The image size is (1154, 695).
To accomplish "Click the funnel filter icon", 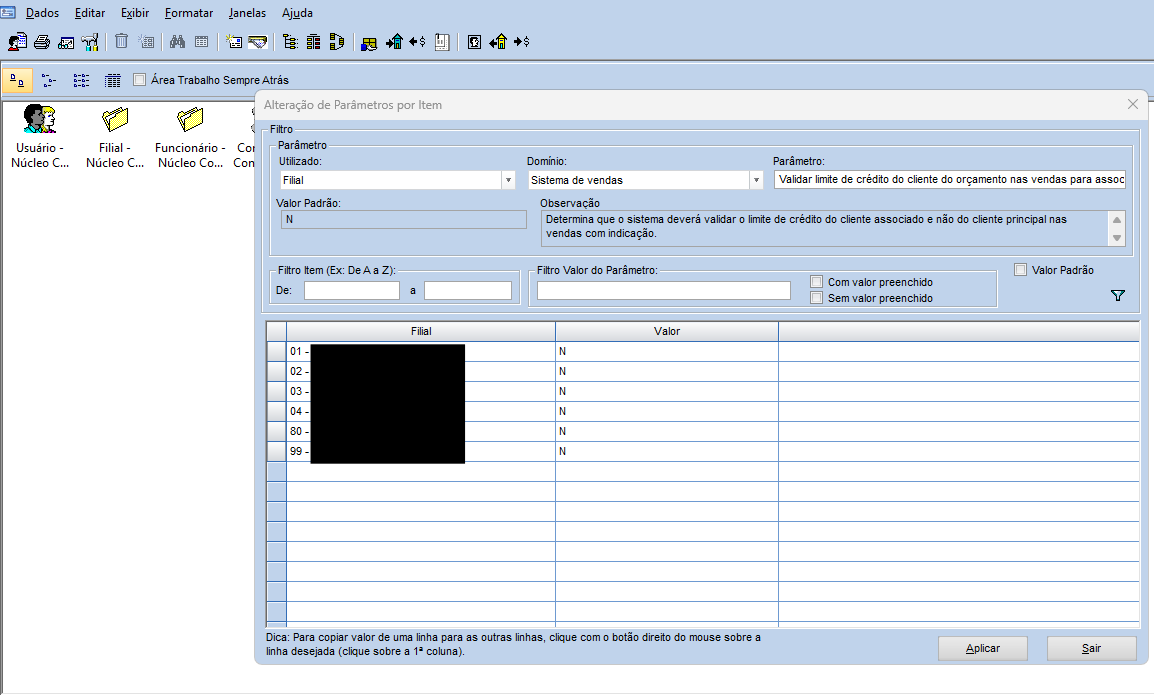I will point(1118,296).
